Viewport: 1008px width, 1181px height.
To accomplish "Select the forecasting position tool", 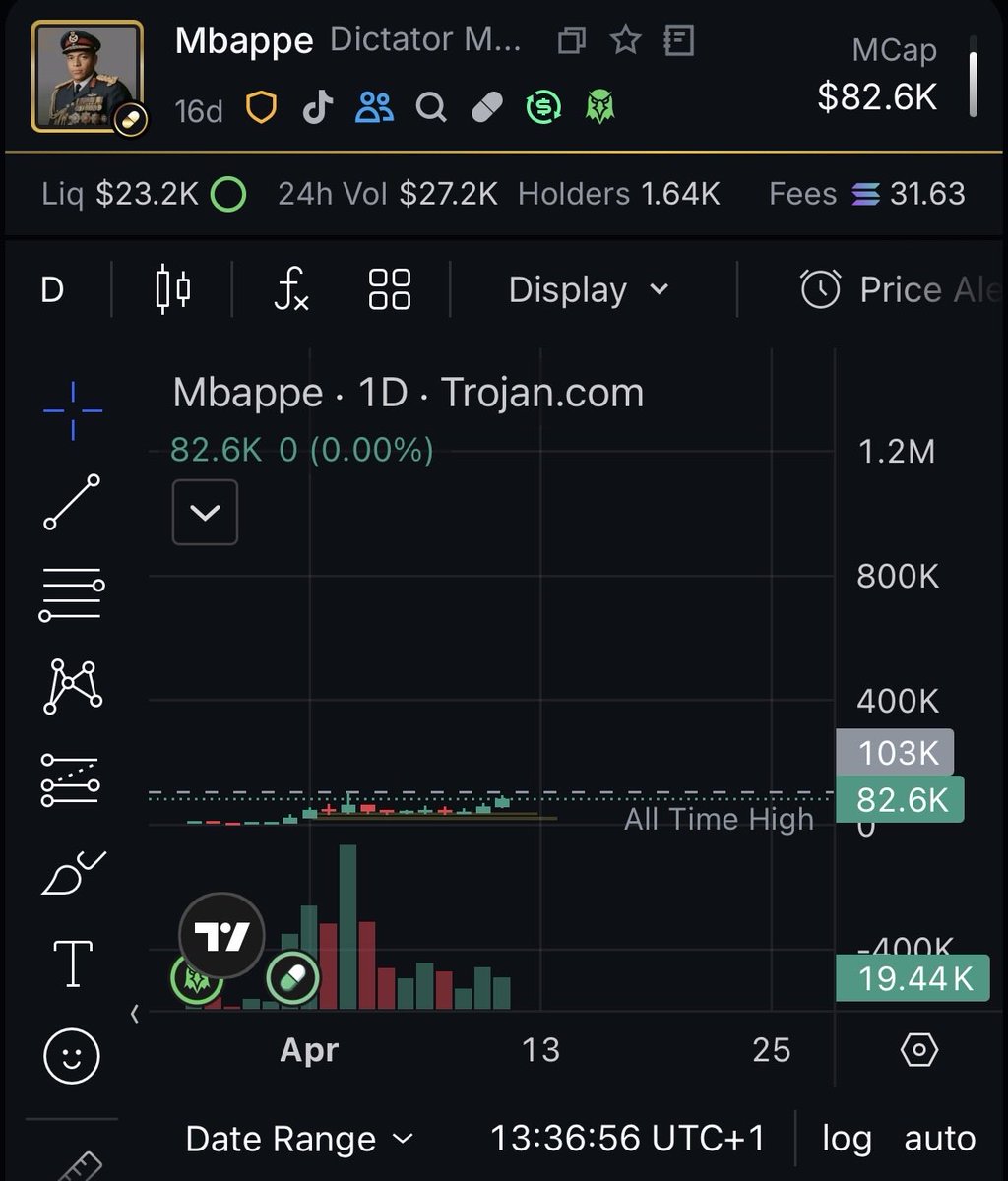I will click(70, 779).
